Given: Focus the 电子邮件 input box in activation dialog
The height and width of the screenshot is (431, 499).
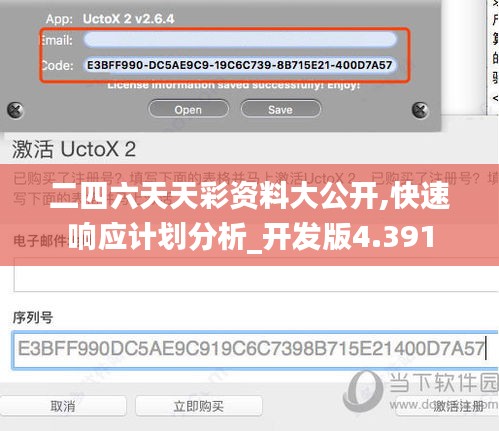Looking at the screenshot, I should 256,275.
